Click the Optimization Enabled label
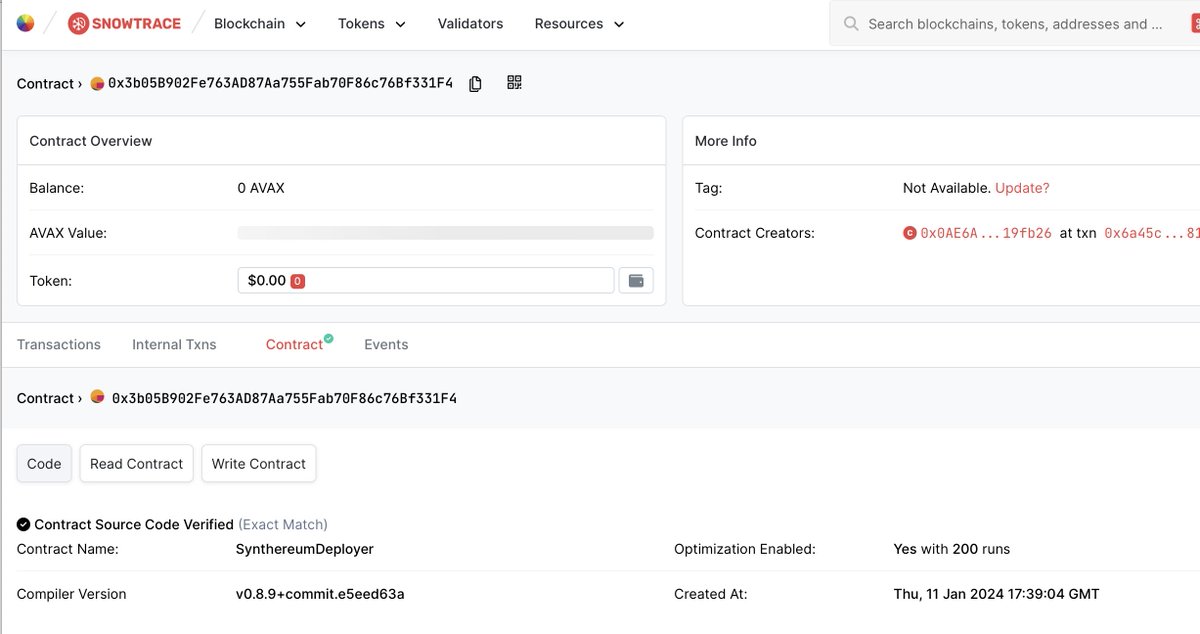The image size is (1200, 634). [x=745, y=549]
